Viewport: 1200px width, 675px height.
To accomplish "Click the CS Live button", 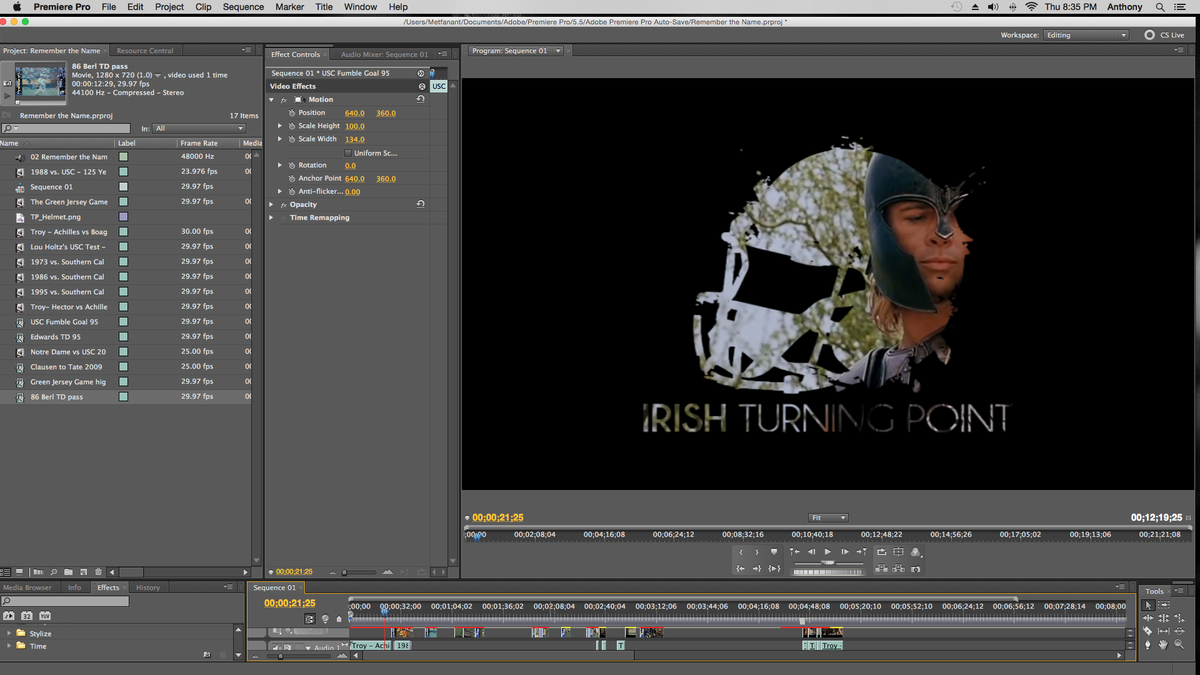I will coord(1165,35).
